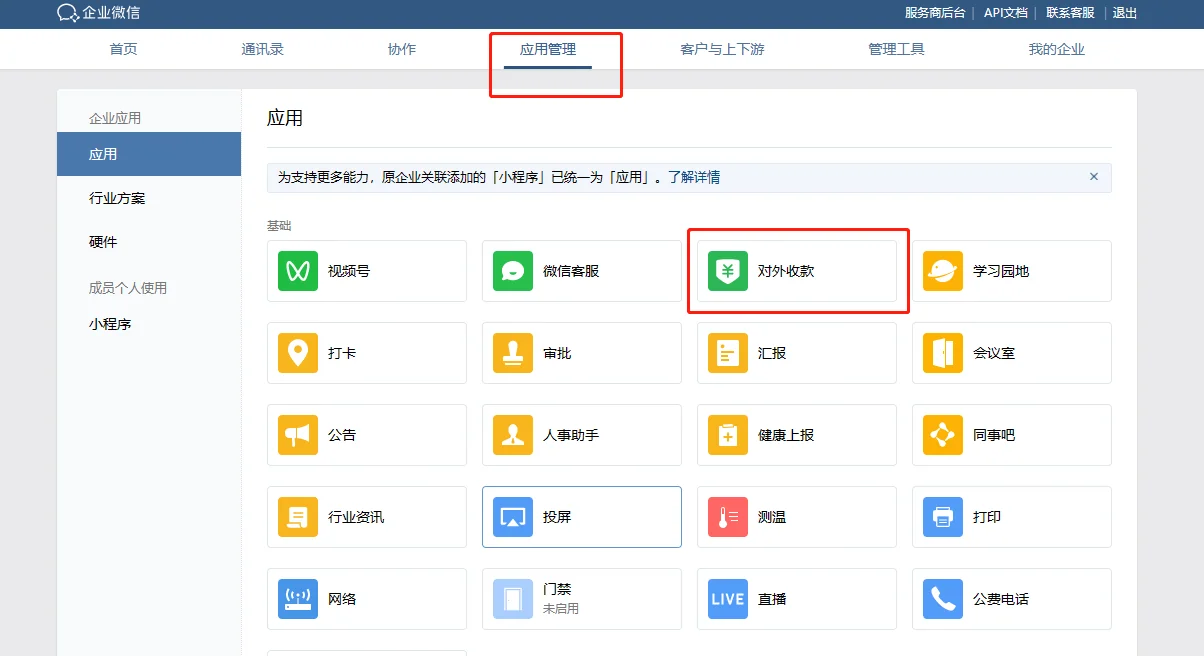Open the 打卡 location pin icon
Viewport: 1204px width, 656px height.
298,353
